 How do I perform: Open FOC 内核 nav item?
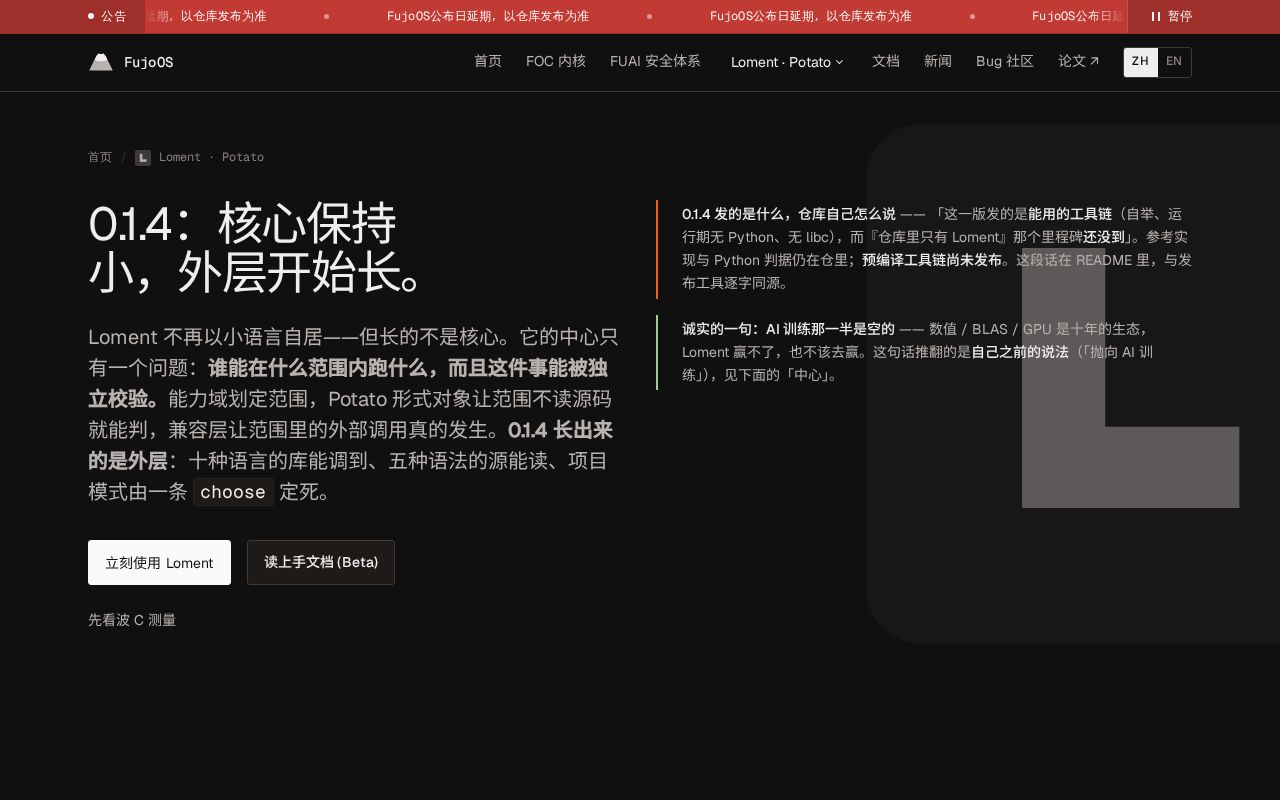click(556, 61)
